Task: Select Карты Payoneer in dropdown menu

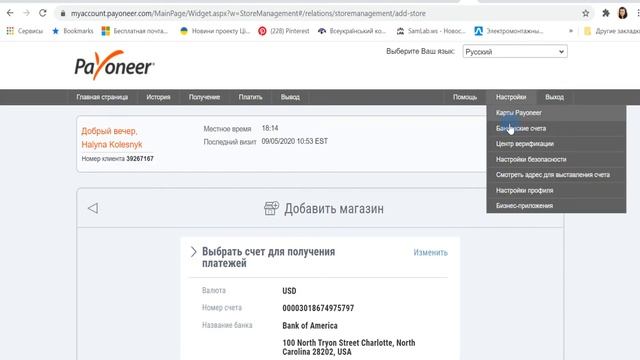Action: (556, 113)
